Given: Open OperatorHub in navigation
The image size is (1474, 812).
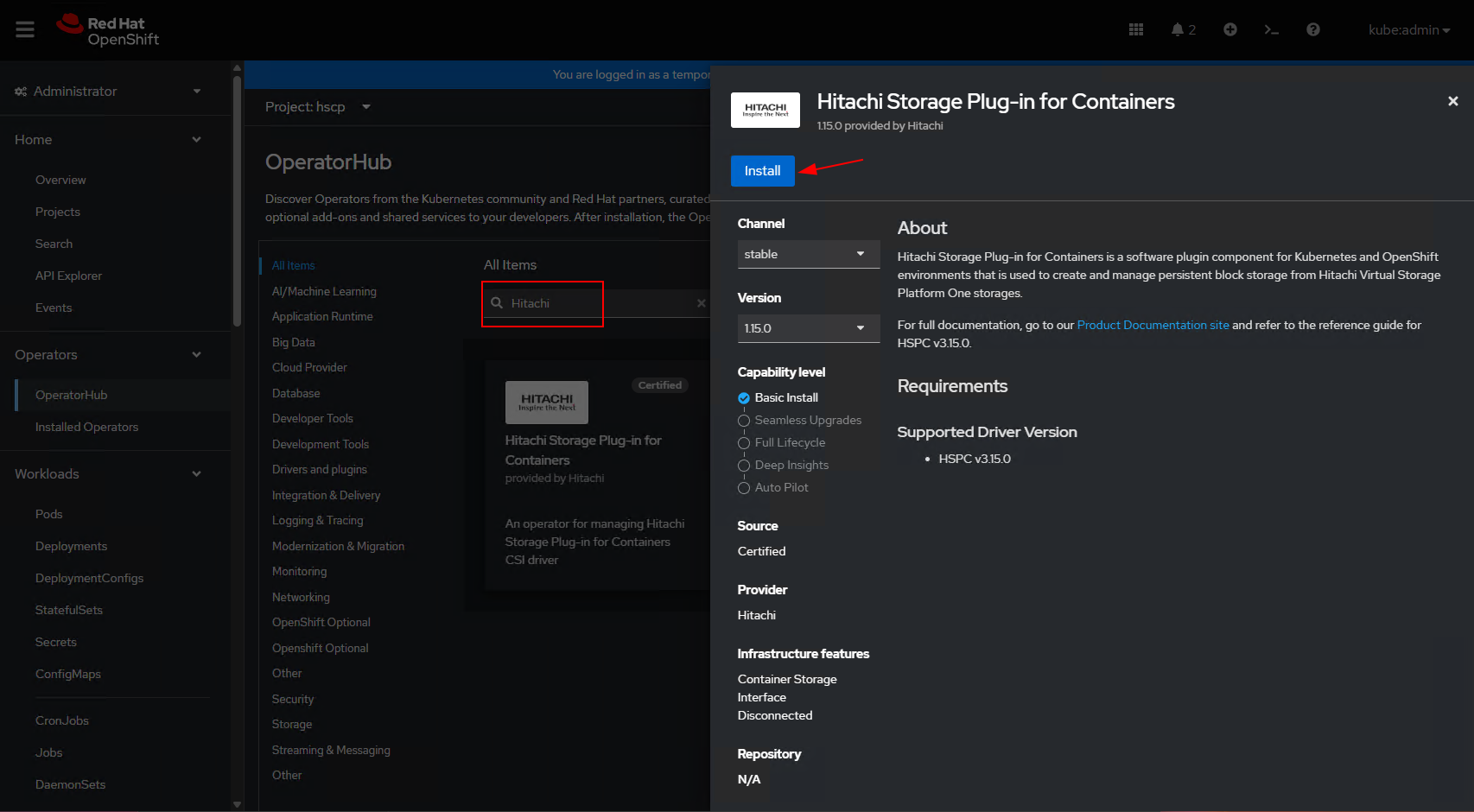Looking at the screenshot, I should point(72,395).
